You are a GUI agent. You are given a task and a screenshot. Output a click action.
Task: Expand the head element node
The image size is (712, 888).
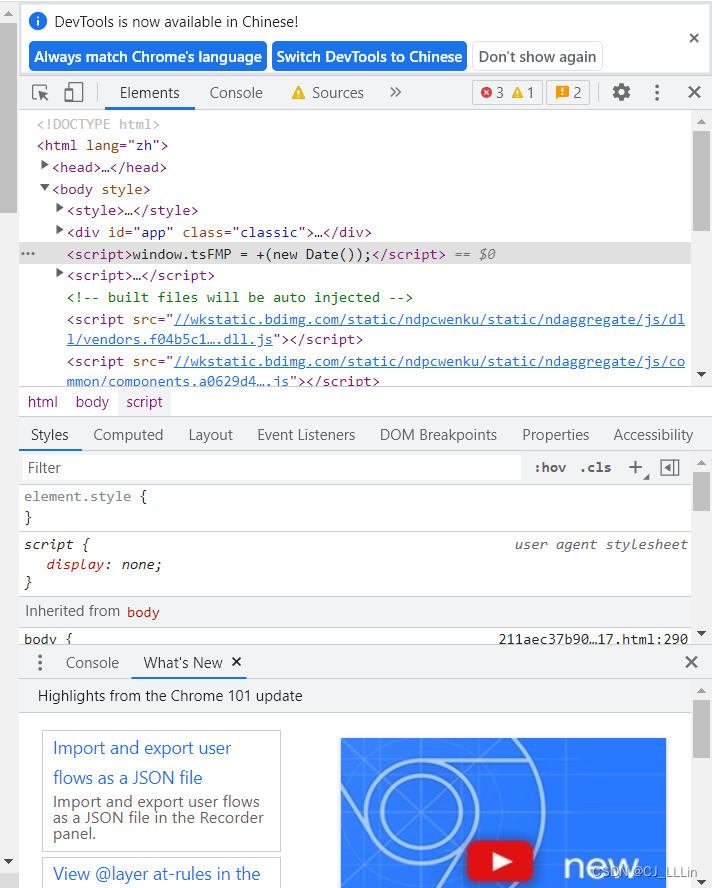(45, 165)
